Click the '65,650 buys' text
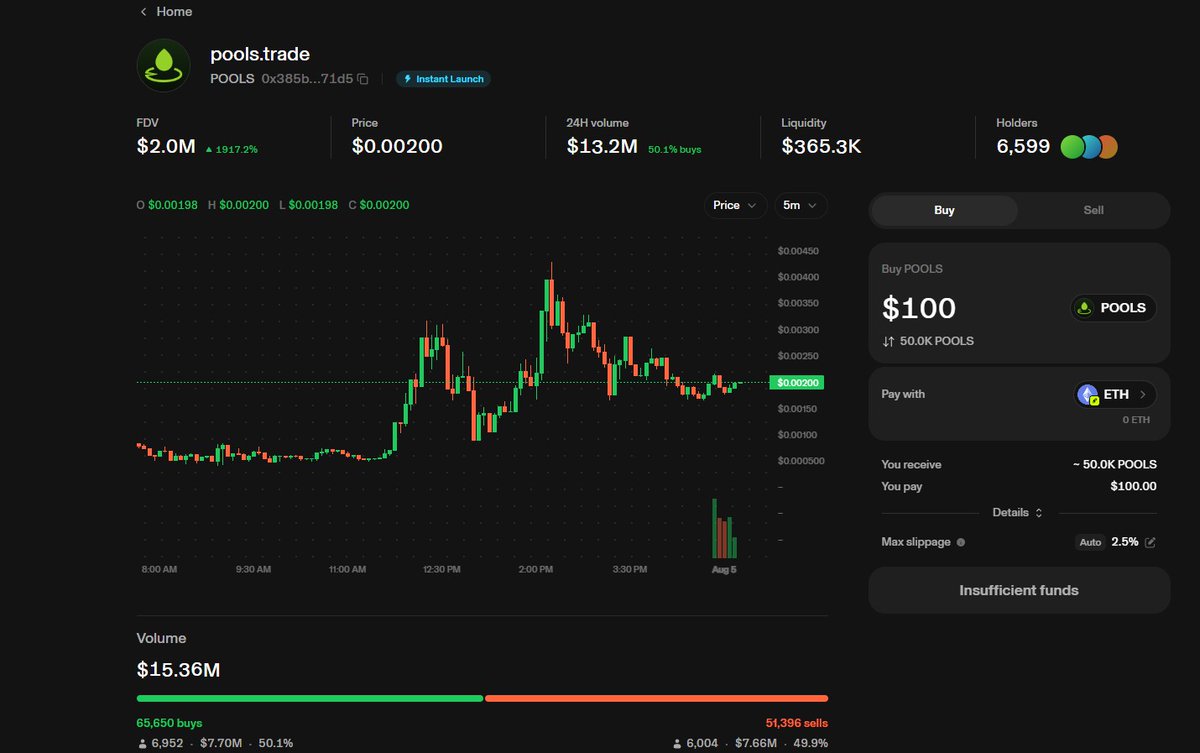 pyautogui.click(x=169, y=722)
